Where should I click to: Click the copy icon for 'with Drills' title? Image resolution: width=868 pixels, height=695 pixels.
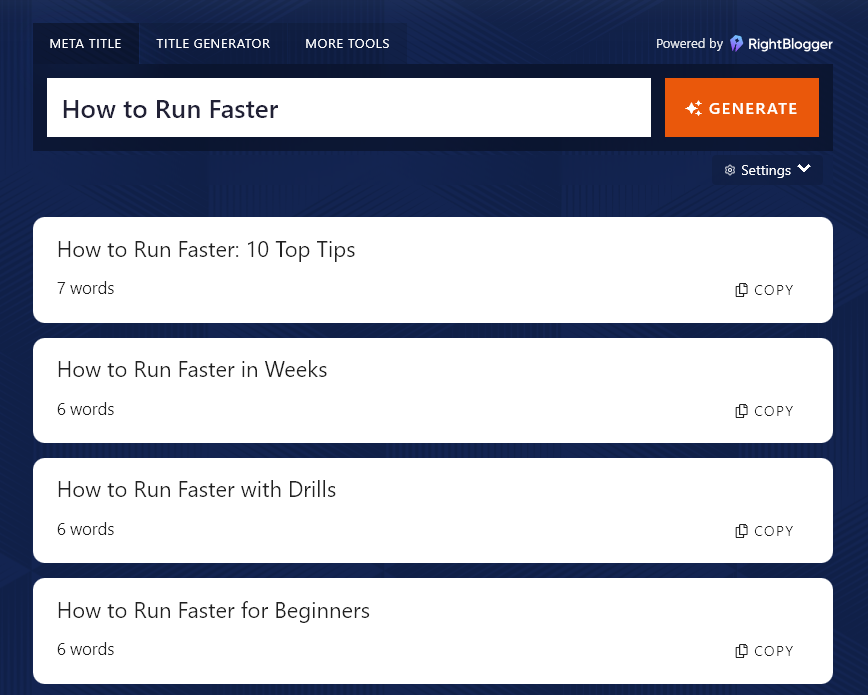pyautogui.click(x=741, y=531)
